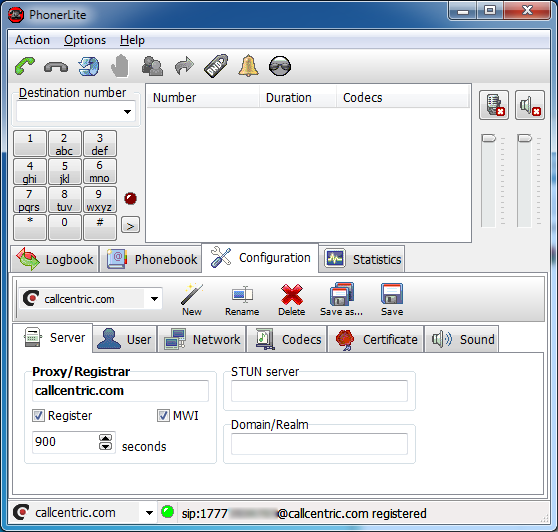Click the Proxy/Registrar input field

(x=120, y=391)
